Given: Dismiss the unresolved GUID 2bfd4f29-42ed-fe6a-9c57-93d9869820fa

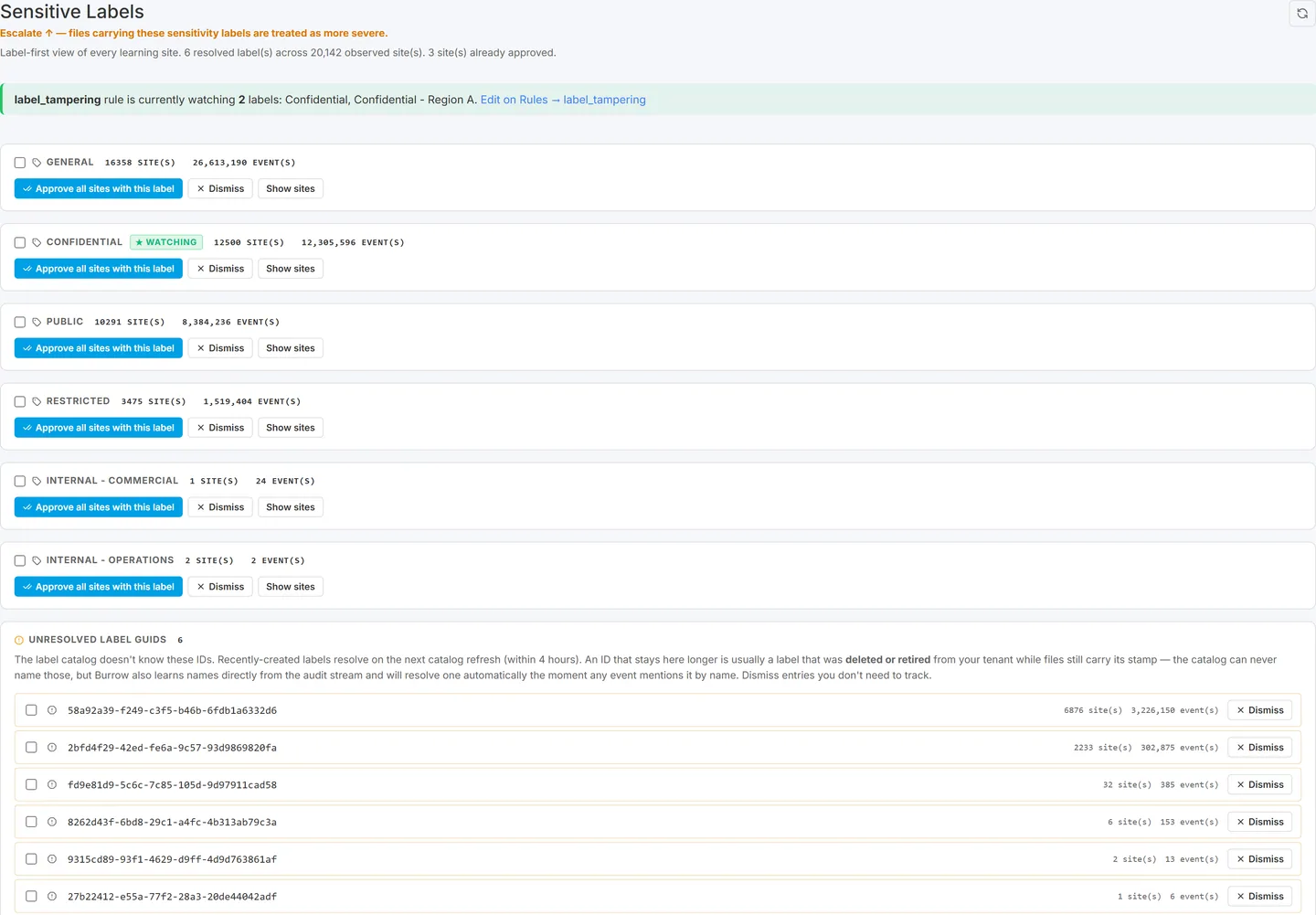Looking at the screenshot, I should point(1259,748).
